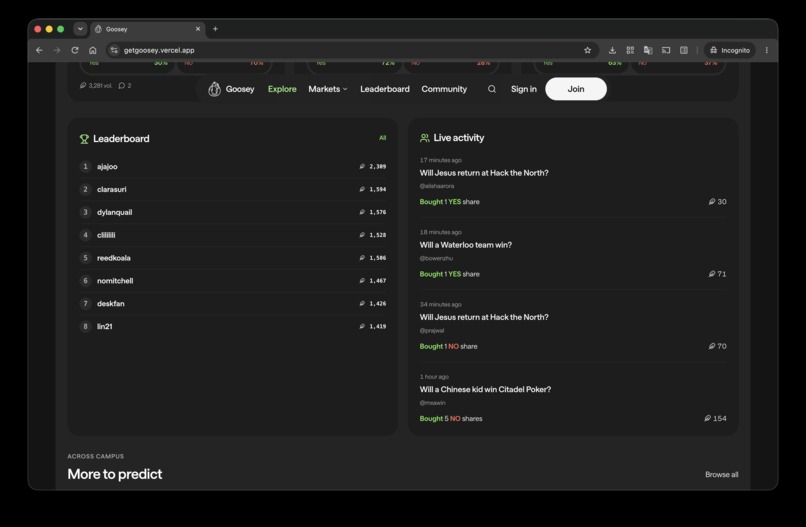The image size is (806, 527).
Task: Click username @bowenzhu
Action: tap(436, 258)
